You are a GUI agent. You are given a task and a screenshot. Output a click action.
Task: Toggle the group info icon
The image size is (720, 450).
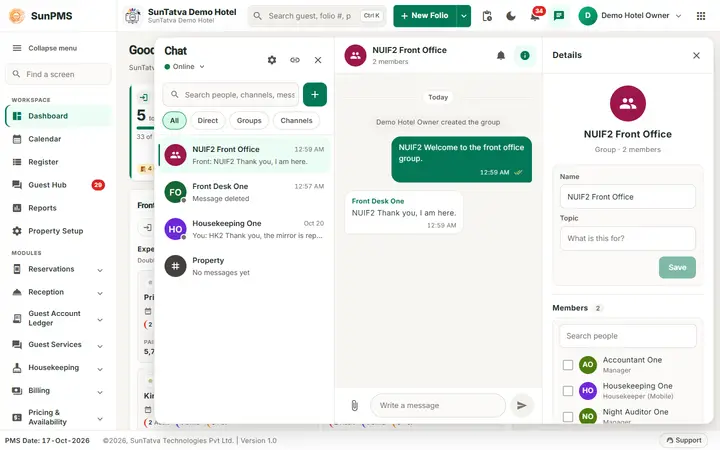[525, 56]
